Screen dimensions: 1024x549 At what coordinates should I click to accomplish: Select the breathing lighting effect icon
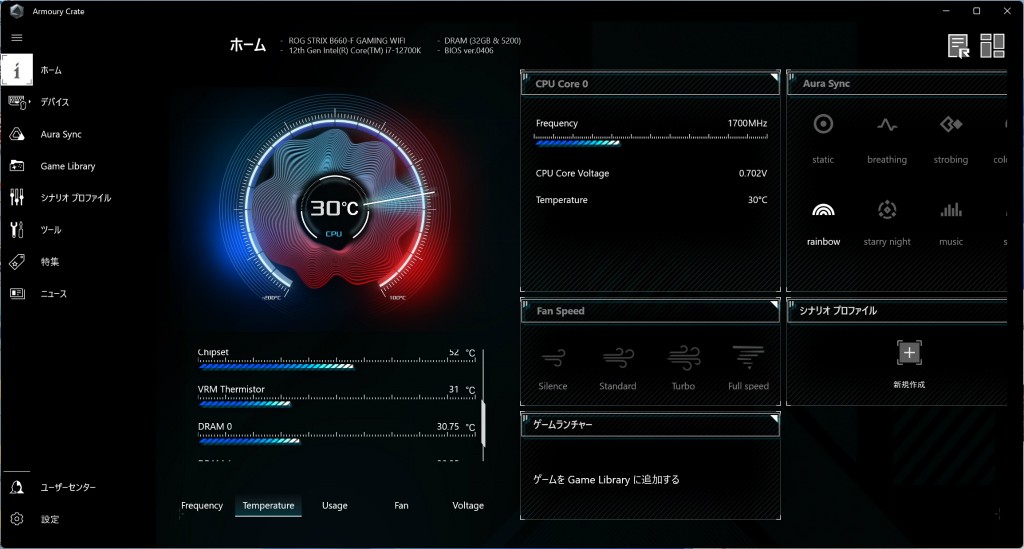[x=887, y=124]
